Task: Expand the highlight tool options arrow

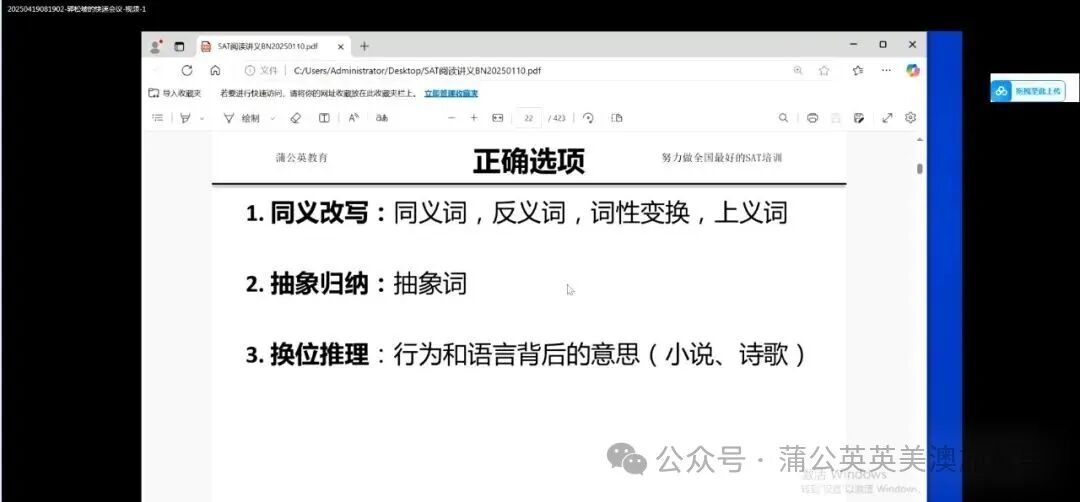Action: click(202, 118)
